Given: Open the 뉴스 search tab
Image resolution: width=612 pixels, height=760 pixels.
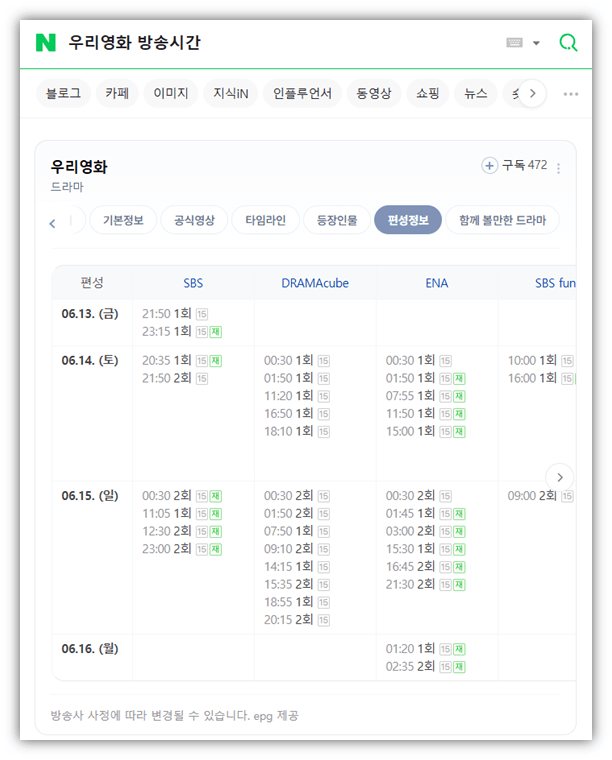Looking at the screenshot, I should [x=475, y=94].
